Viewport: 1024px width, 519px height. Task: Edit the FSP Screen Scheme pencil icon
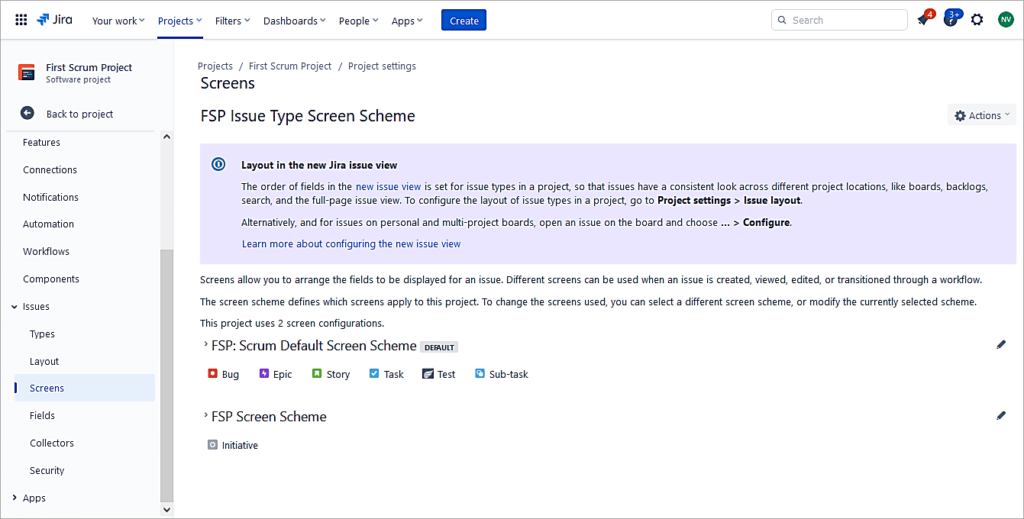click(x=1001, y=415)
